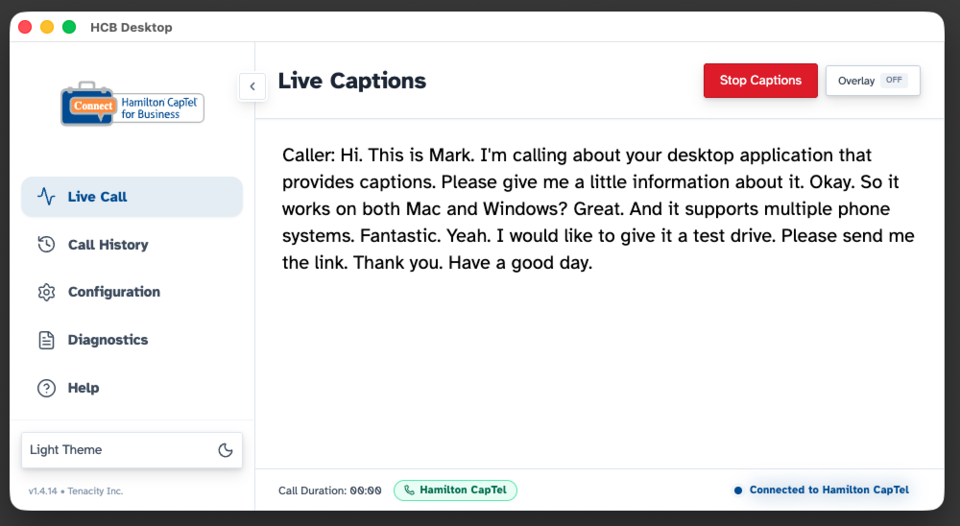The image size is (960, 526).
Task: Click the Call History clock icon
Action: tap(47, 244)
